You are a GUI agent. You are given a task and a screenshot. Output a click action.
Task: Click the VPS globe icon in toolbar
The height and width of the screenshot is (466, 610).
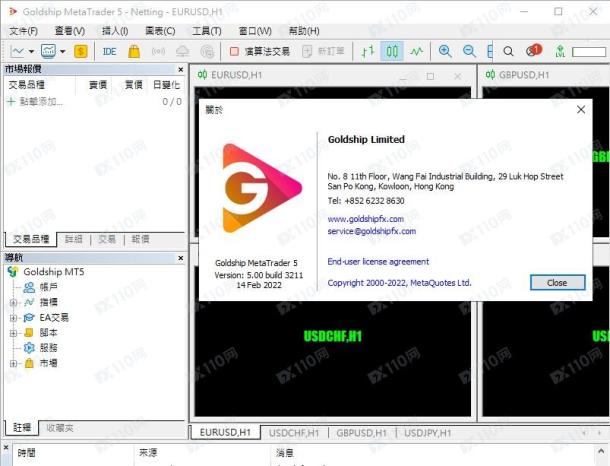[x=207, y=51]
